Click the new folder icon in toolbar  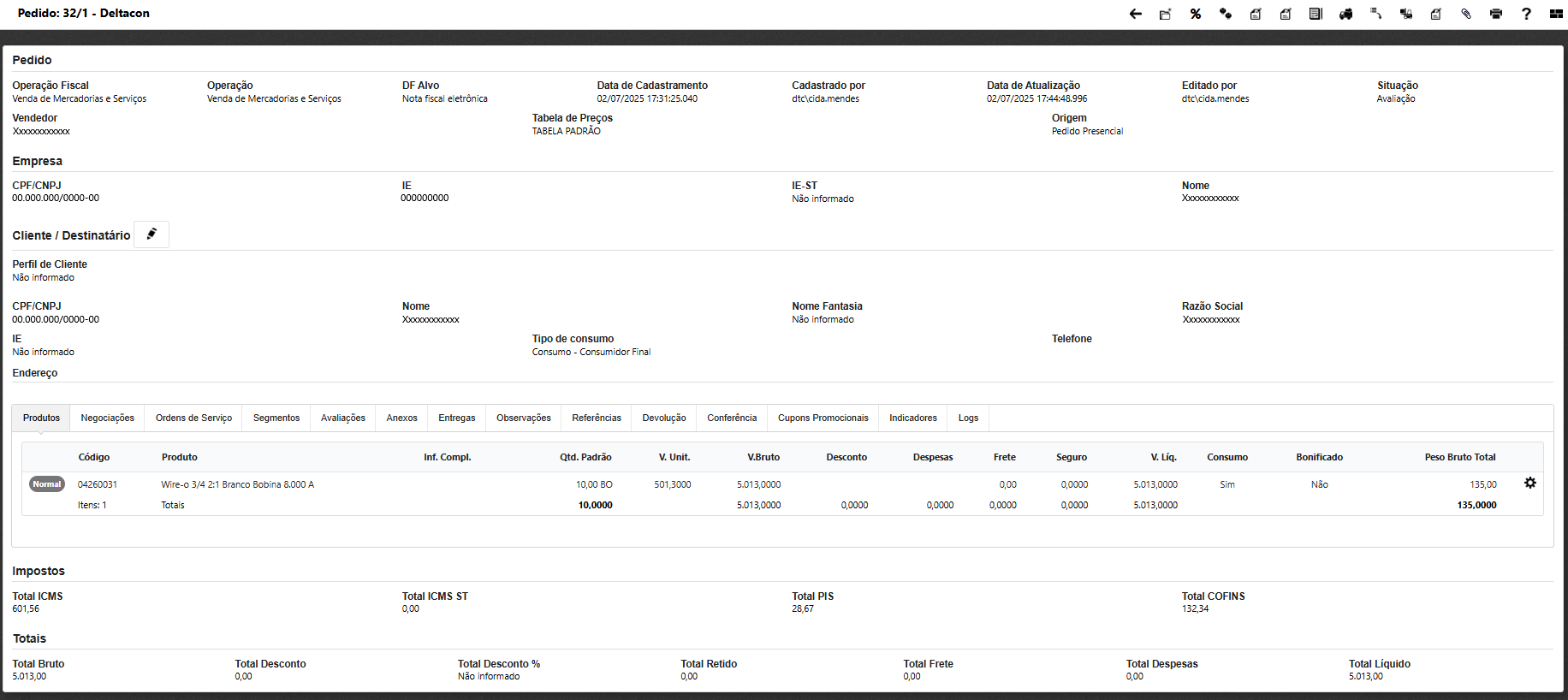pyautogui.click(x=1166, y=14)
